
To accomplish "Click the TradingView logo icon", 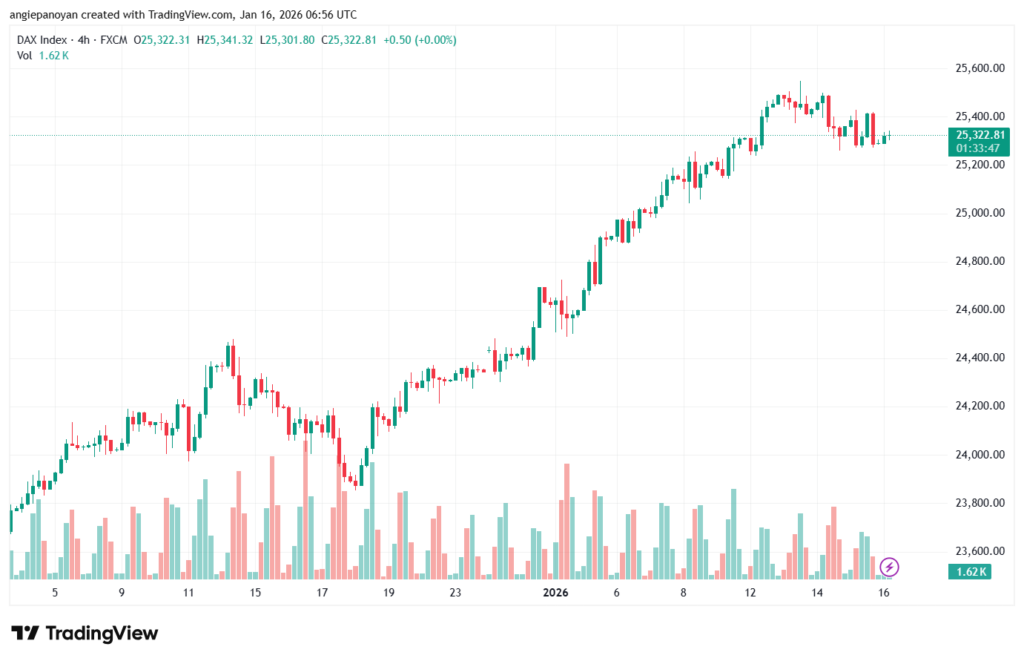I will [25, 634].
